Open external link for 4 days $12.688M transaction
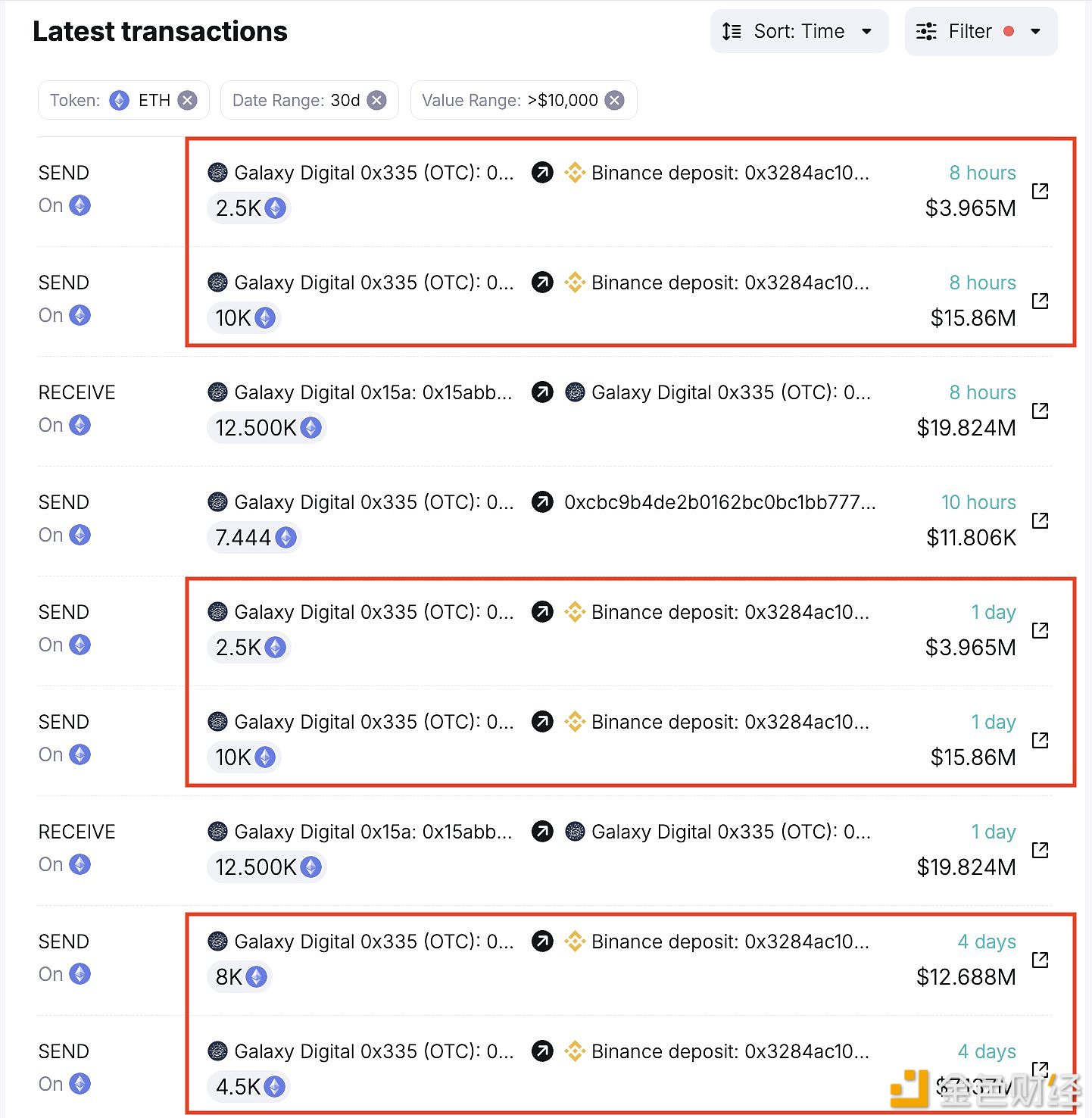1092x1118 pixels. (1040, 960)
